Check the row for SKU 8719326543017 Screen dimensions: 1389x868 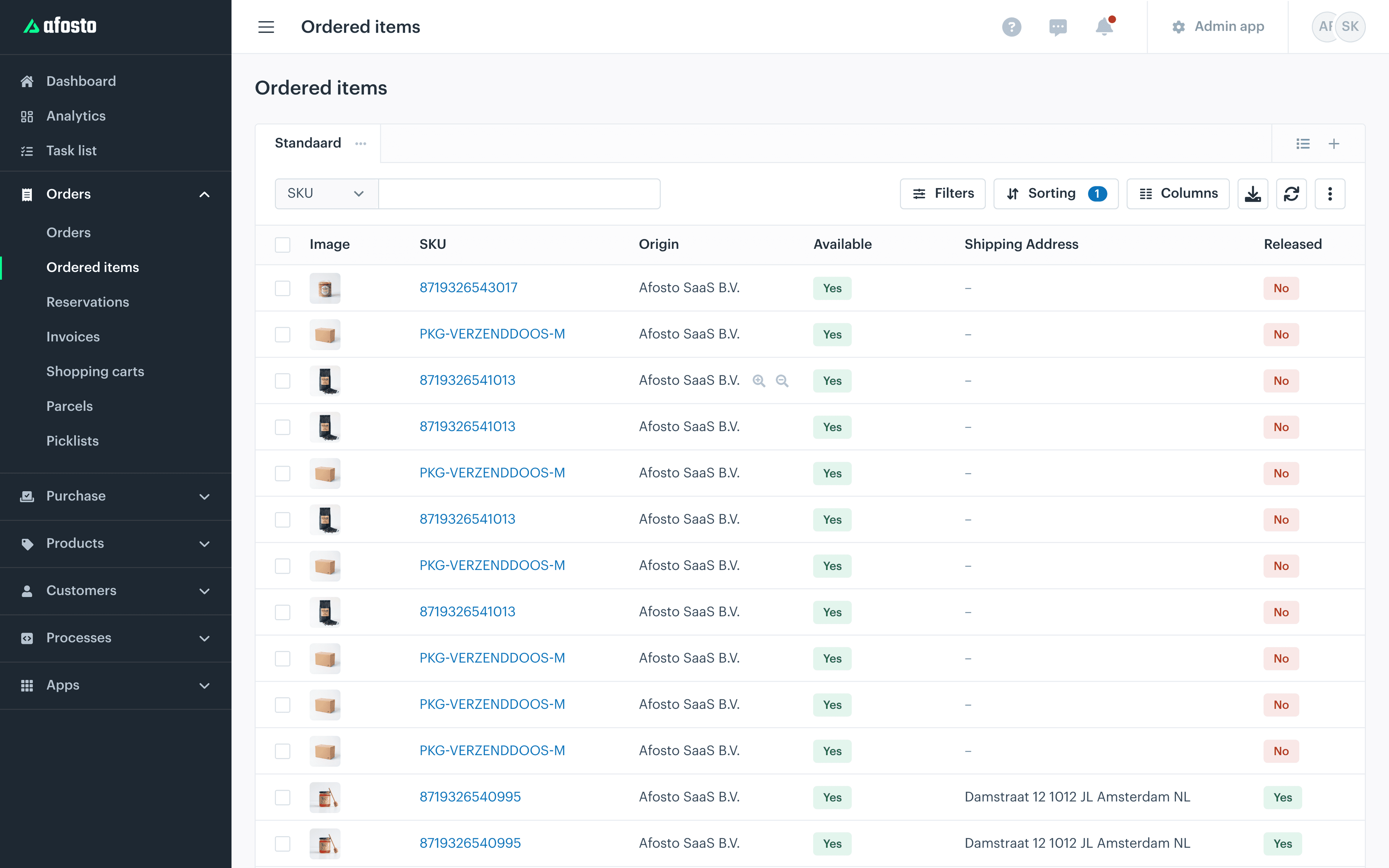283,288
